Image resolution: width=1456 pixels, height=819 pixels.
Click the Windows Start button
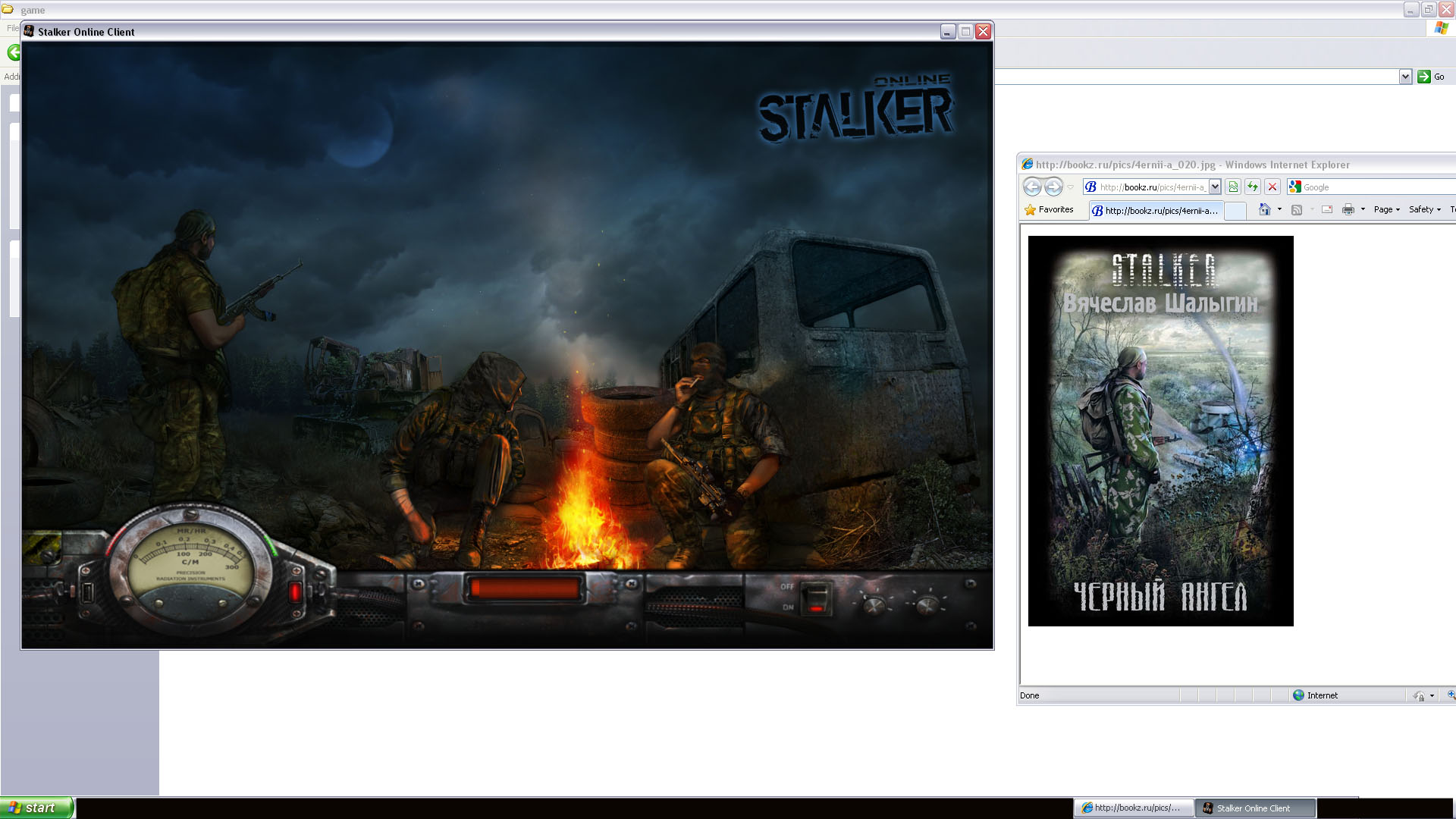(x=36, y=808)
